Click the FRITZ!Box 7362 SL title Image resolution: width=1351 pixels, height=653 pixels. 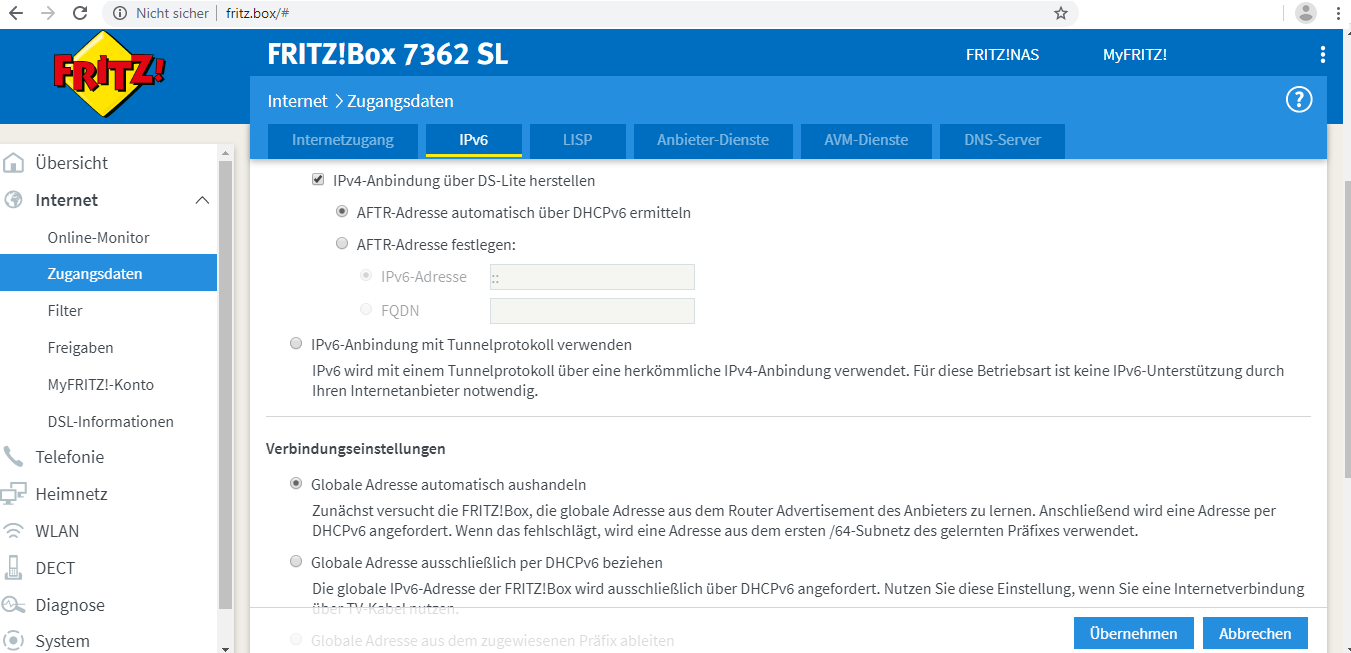coord(388,54)
